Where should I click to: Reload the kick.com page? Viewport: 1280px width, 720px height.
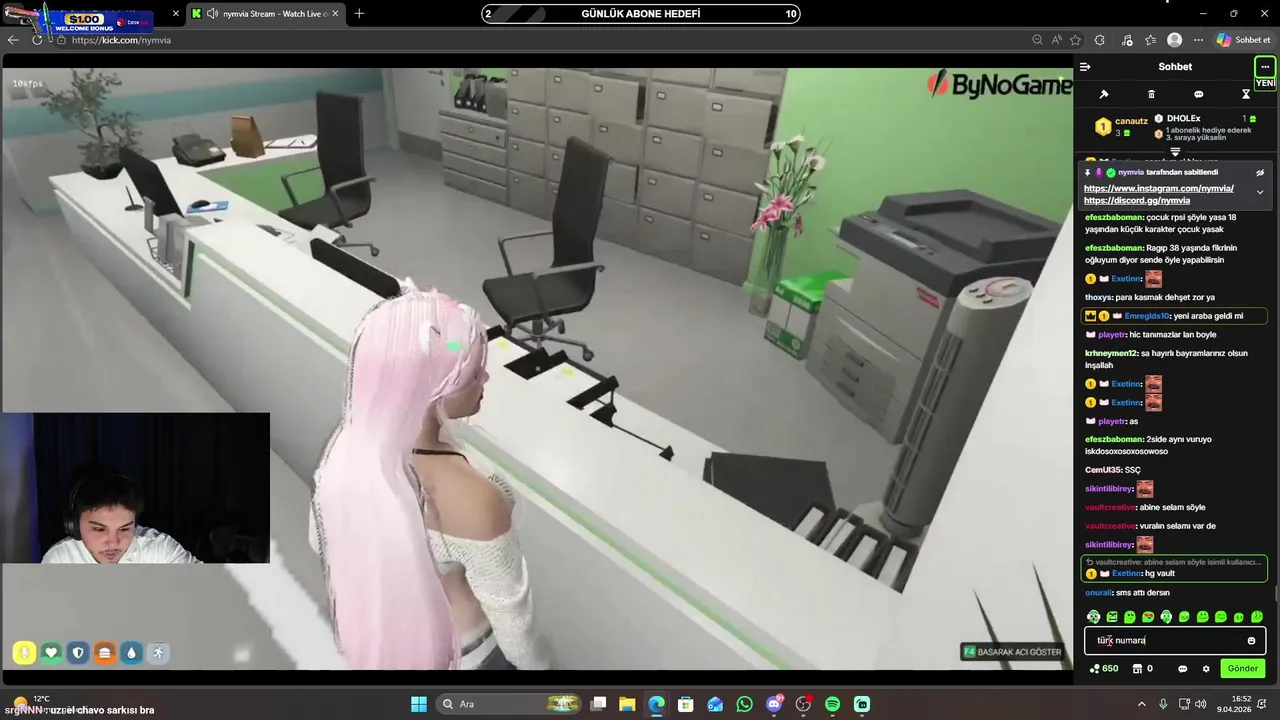(38, 40)
